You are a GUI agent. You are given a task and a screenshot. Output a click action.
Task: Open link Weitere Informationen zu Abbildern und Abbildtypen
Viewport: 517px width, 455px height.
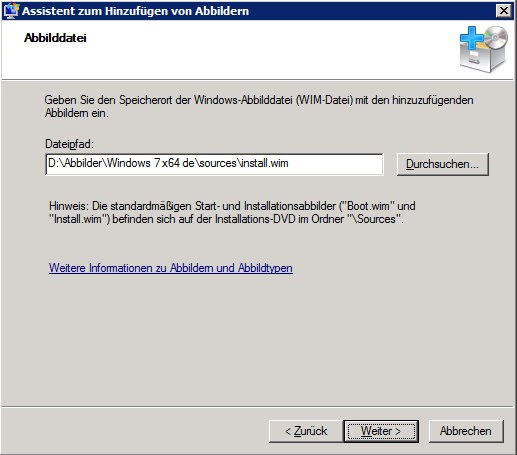click(171, 268)
